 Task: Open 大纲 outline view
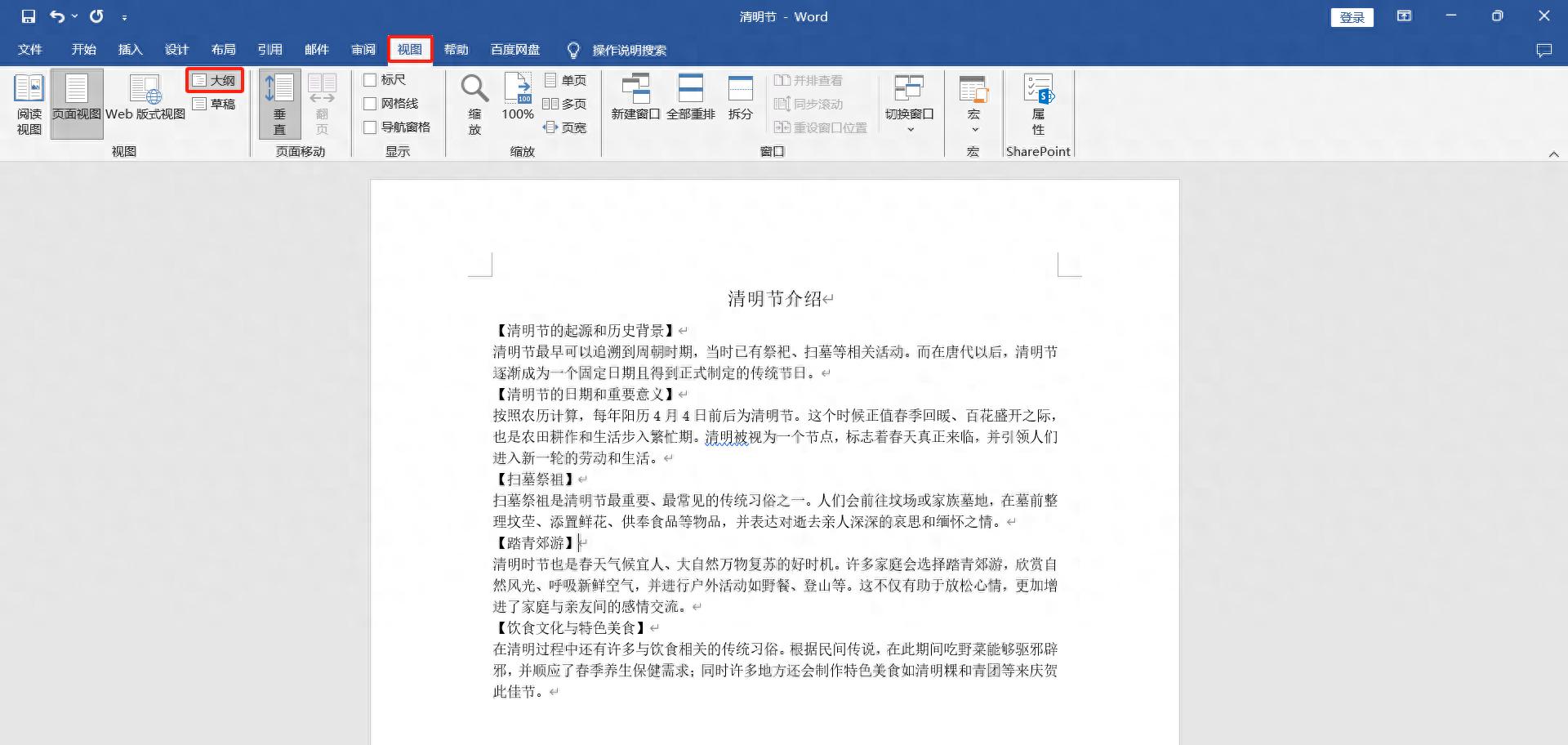click(x=215, y=79)
